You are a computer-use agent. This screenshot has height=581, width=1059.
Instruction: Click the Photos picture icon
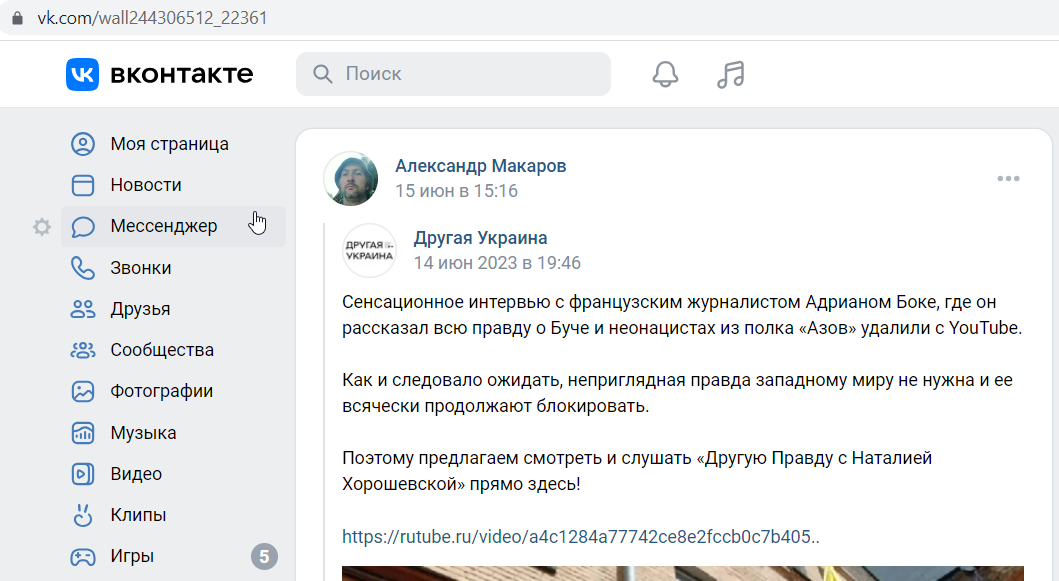(83, 391)
